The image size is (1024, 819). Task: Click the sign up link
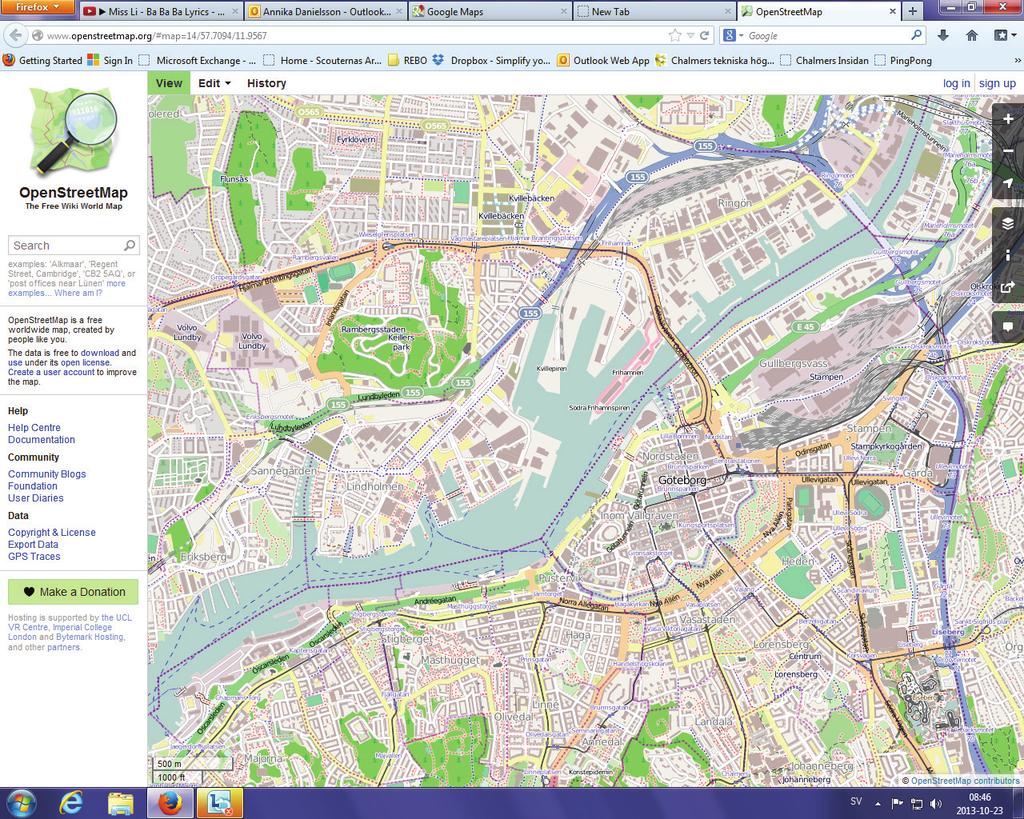pos(997,83)
